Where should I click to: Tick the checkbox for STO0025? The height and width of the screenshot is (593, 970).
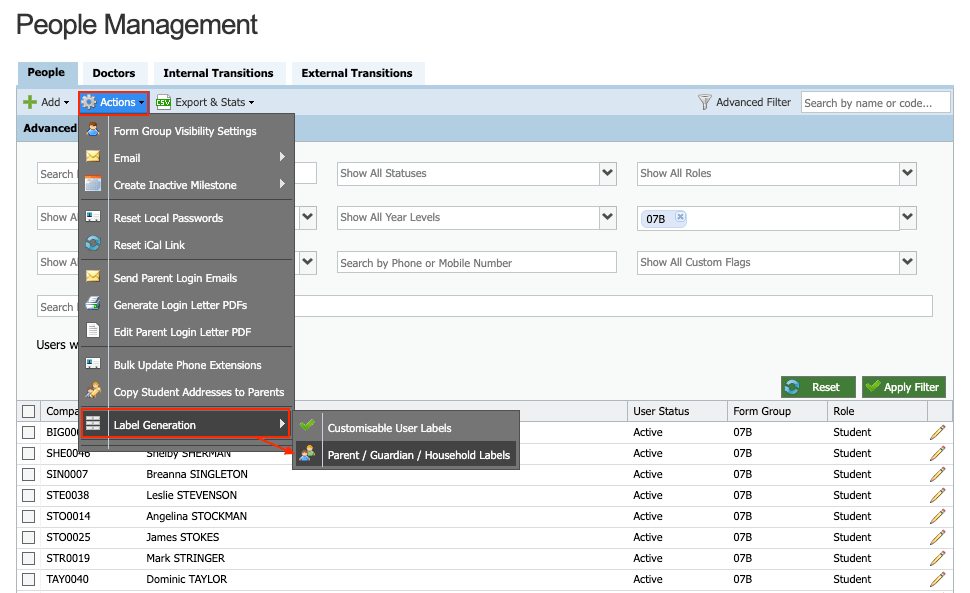point(28,537)
